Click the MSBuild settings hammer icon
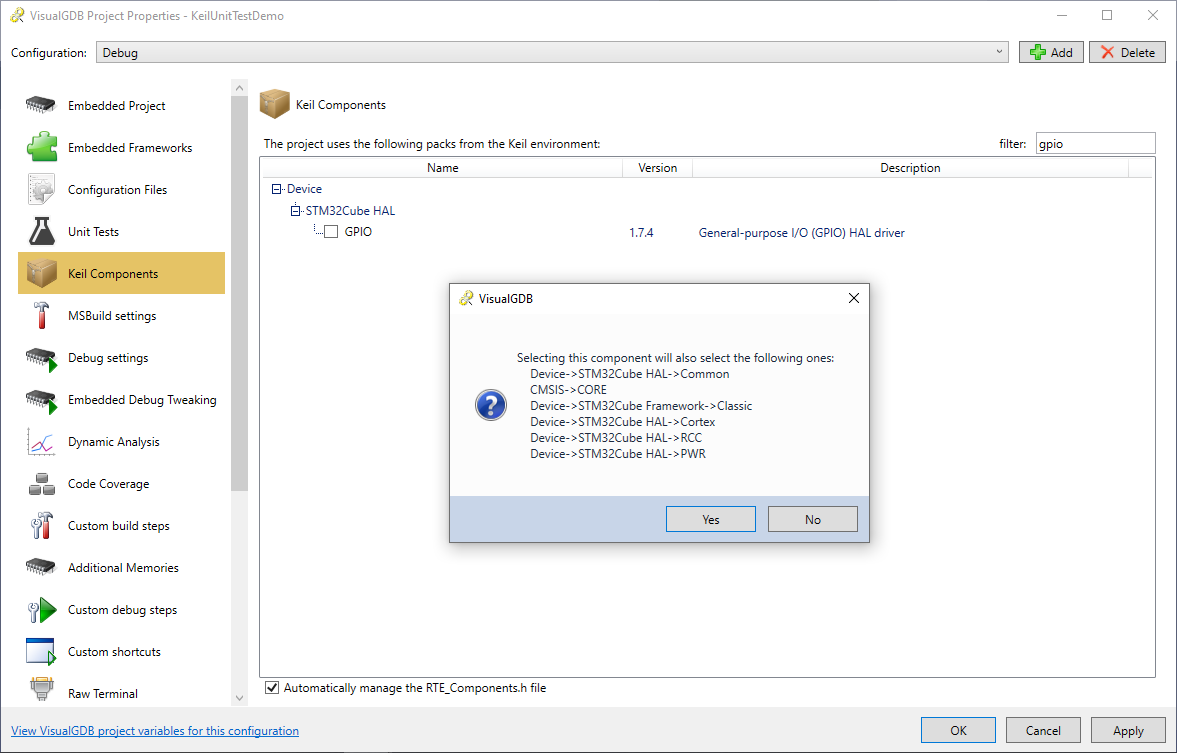The image size is (1177, 753). click(x=41, y=315)
